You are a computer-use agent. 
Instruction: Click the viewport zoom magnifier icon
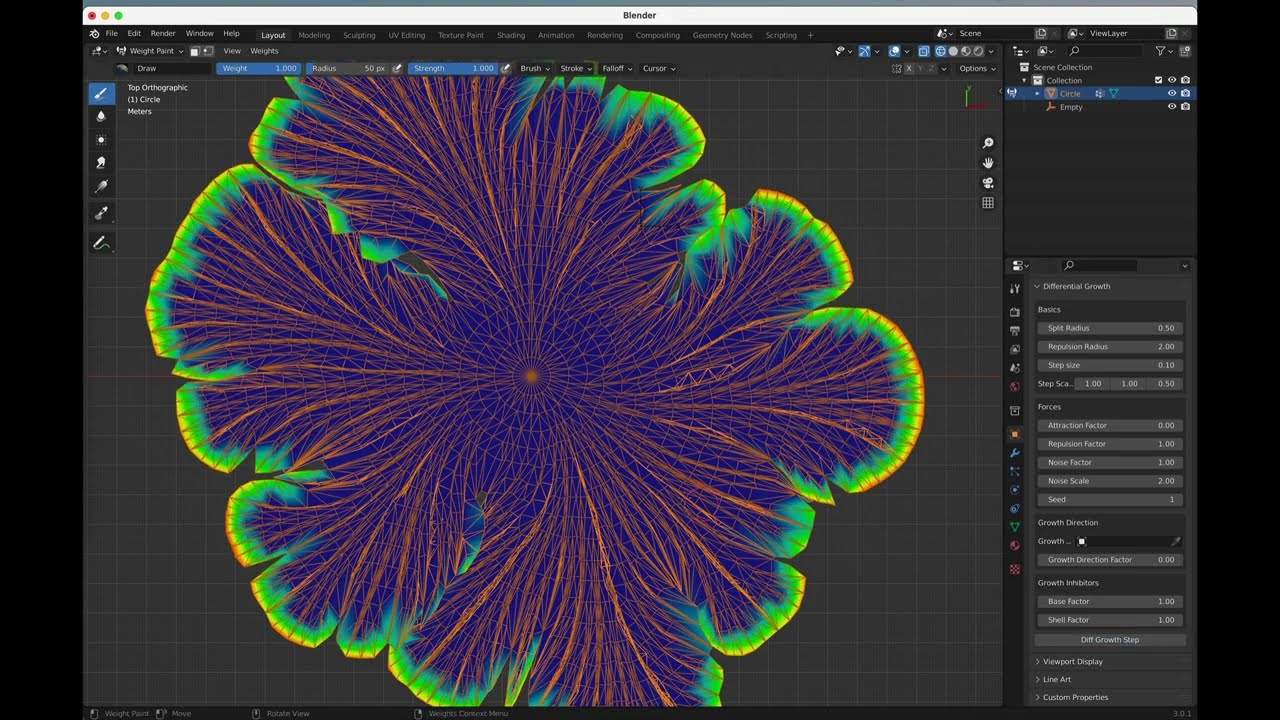tap(988, 144)
